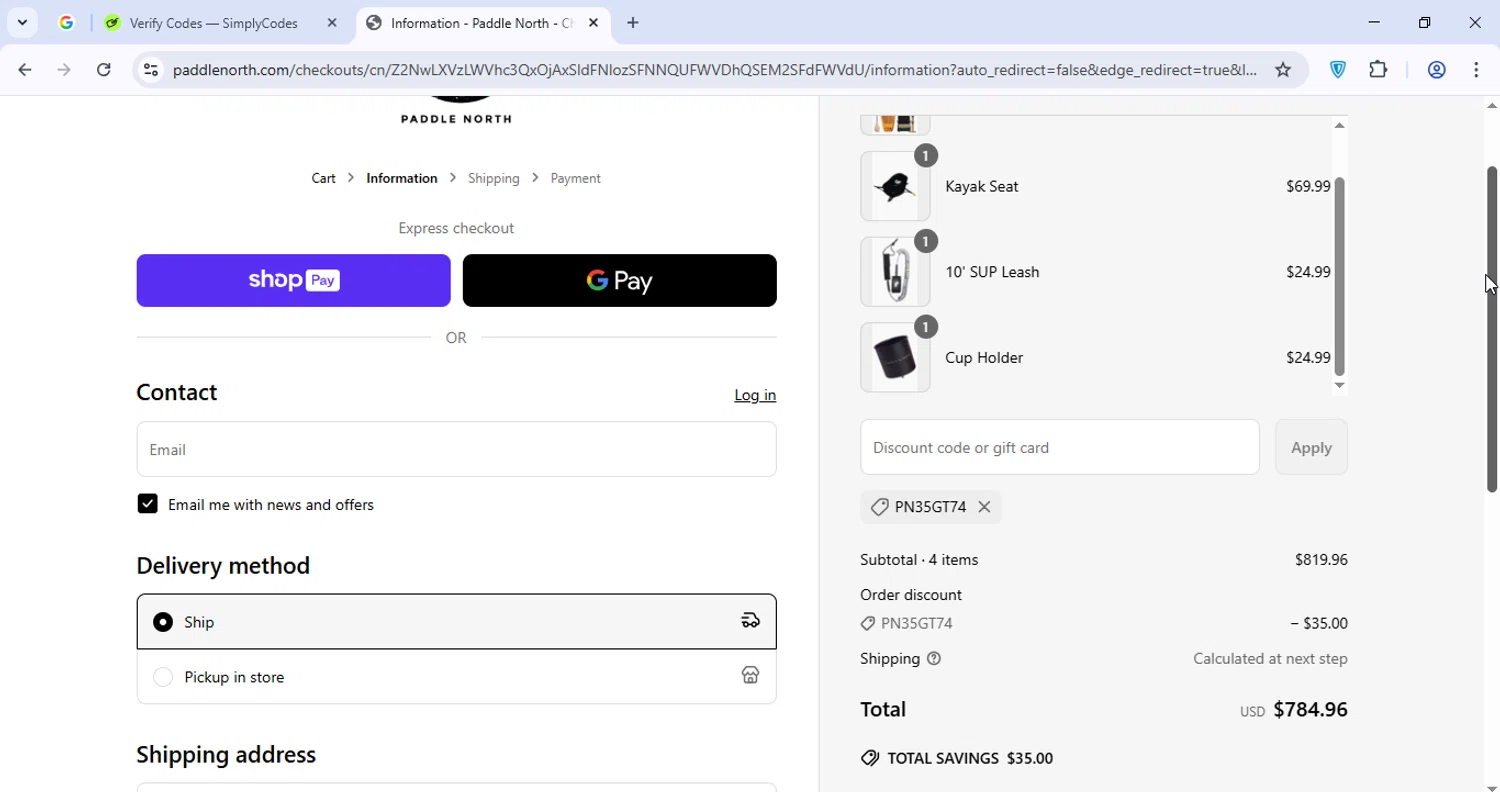Screen dimensions: 1500x792
Task: Bookmark this page with the star icon
Action: (1283, 70)
